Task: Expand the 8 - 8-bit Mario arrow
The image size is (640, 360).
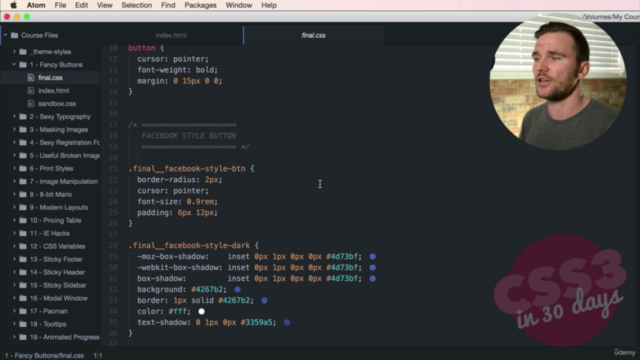Action: tap(14, 195)
